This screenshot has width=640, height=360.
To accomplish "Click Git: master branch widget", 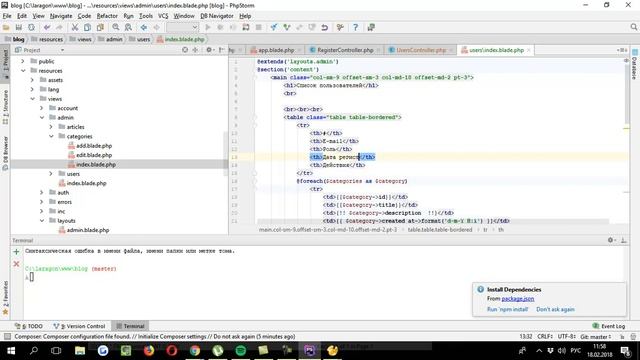I will point(596,337).
